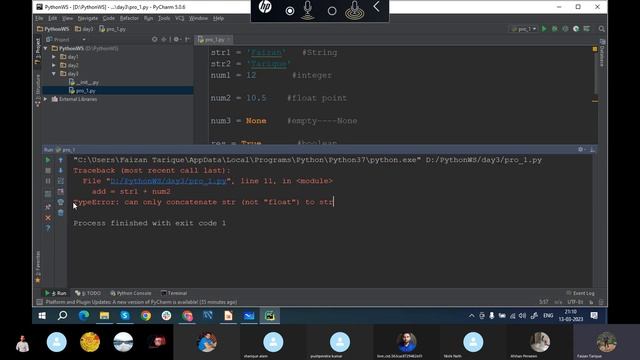
Task: Hide the Project panel
Action: 187,40
